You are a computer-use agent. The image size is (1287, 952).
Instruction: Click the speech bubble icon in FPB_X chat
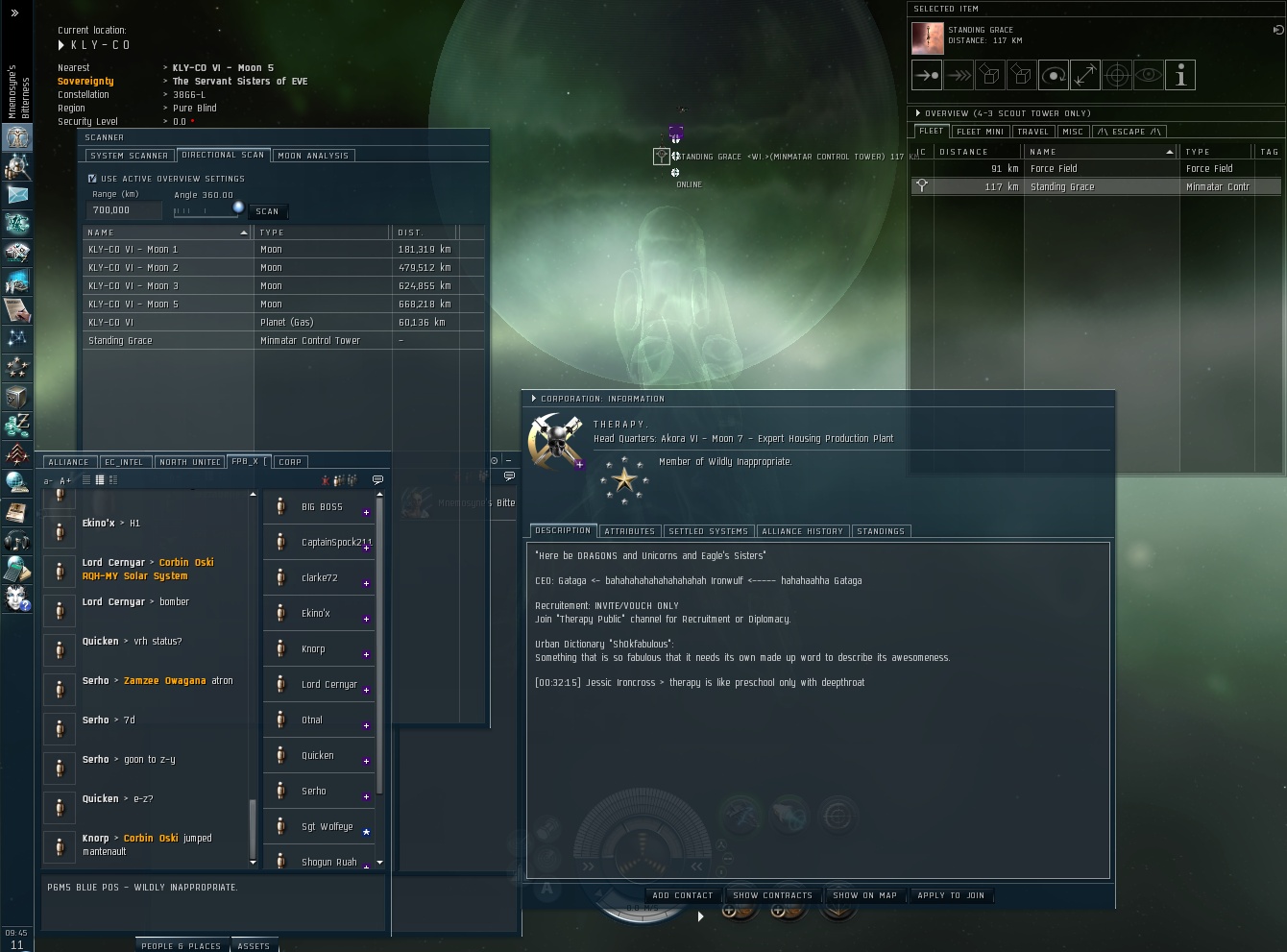[x=377, y=479]
